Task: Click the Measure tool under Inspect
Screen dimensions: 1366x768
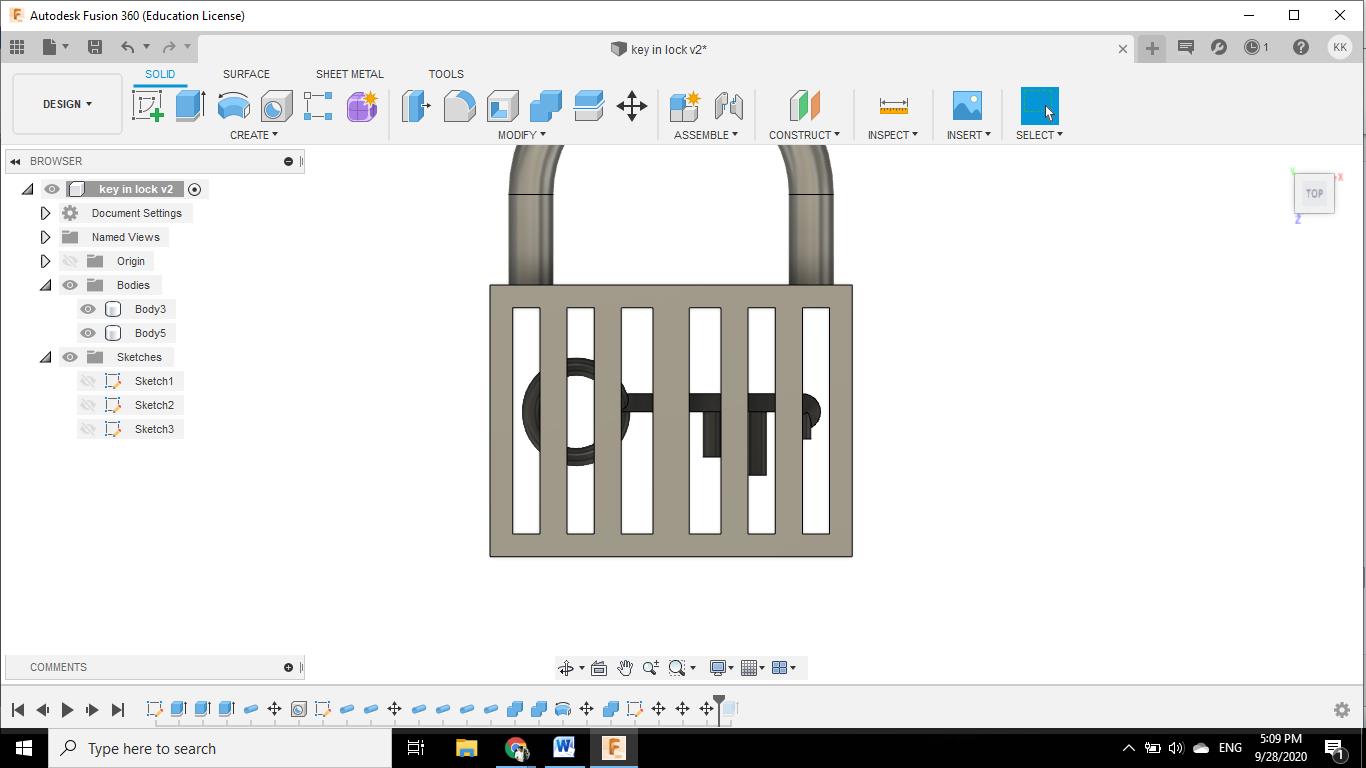Action: [x=893, y=106]
